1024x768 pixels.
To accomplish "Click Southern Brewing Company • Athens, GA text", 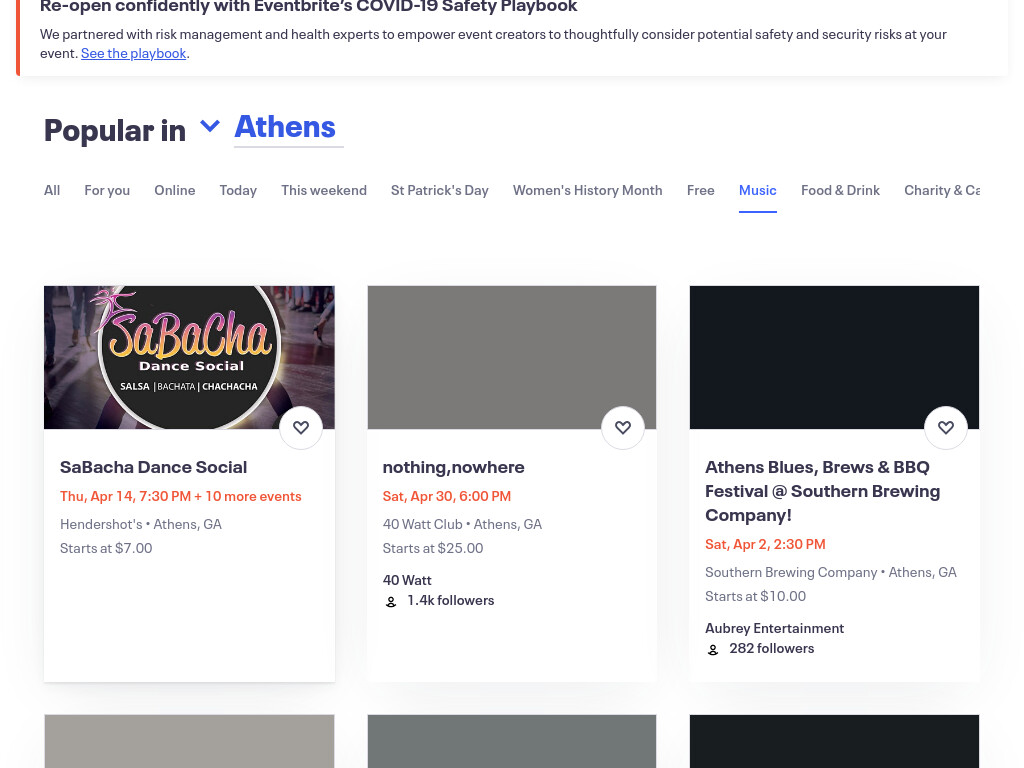I will click(x=831, y=572).
